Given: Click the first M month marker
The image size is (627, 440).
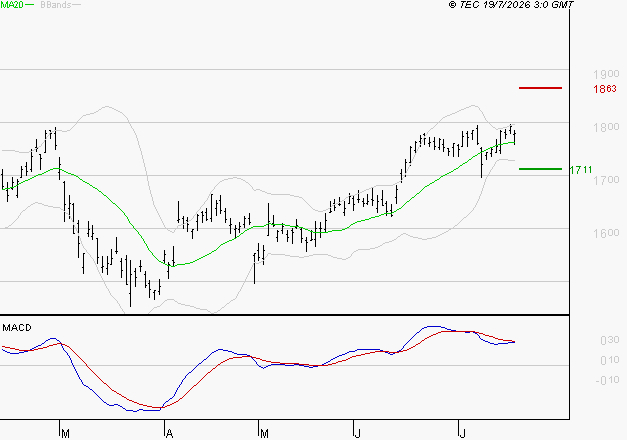Looking at the screenshot, I should 66,434.
